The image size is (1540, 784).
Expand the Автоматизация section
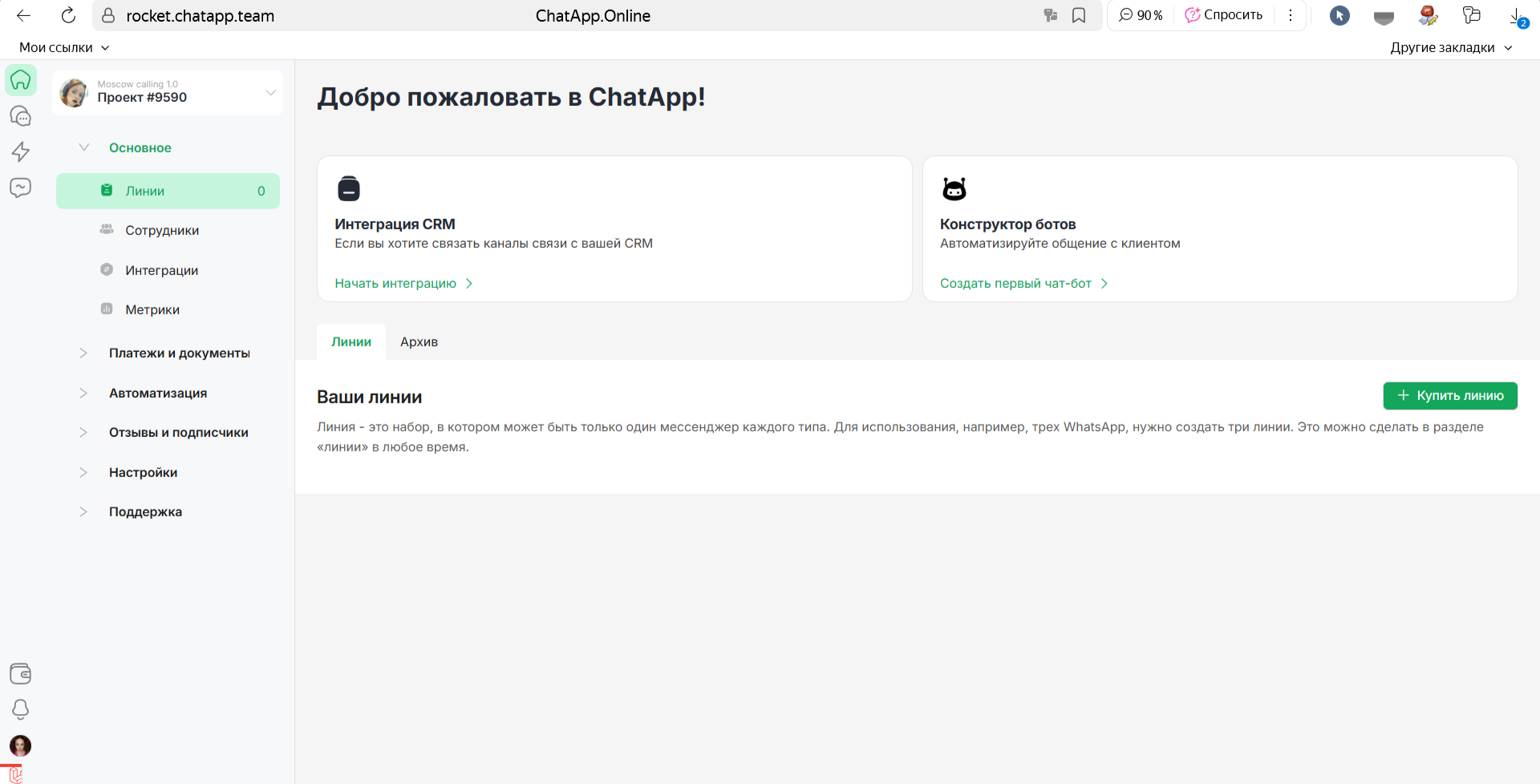pyautogui.click(x=158, y=394)
